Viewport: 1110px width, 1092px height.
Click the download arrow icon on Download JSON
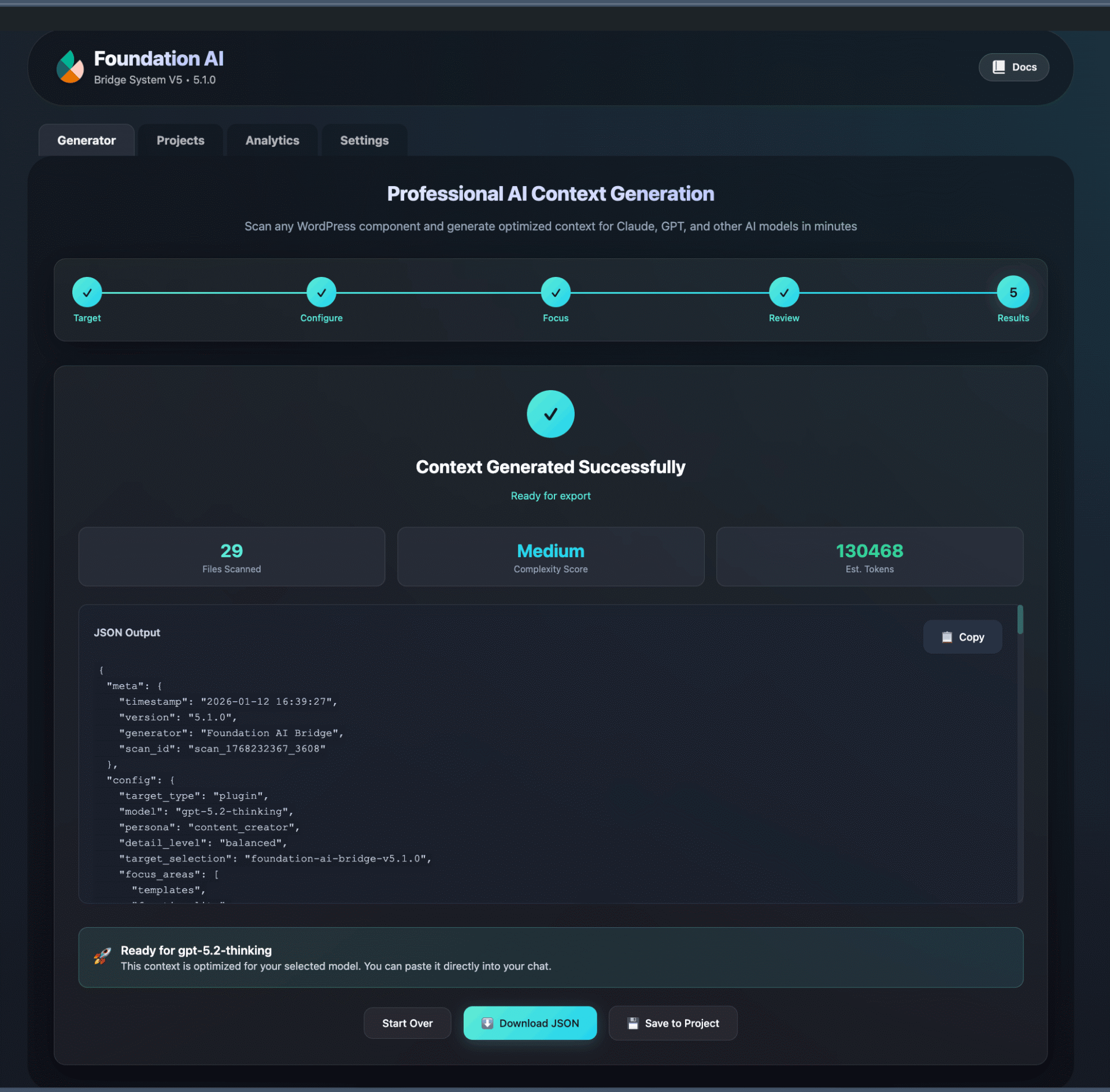(x=487, y=1023)
